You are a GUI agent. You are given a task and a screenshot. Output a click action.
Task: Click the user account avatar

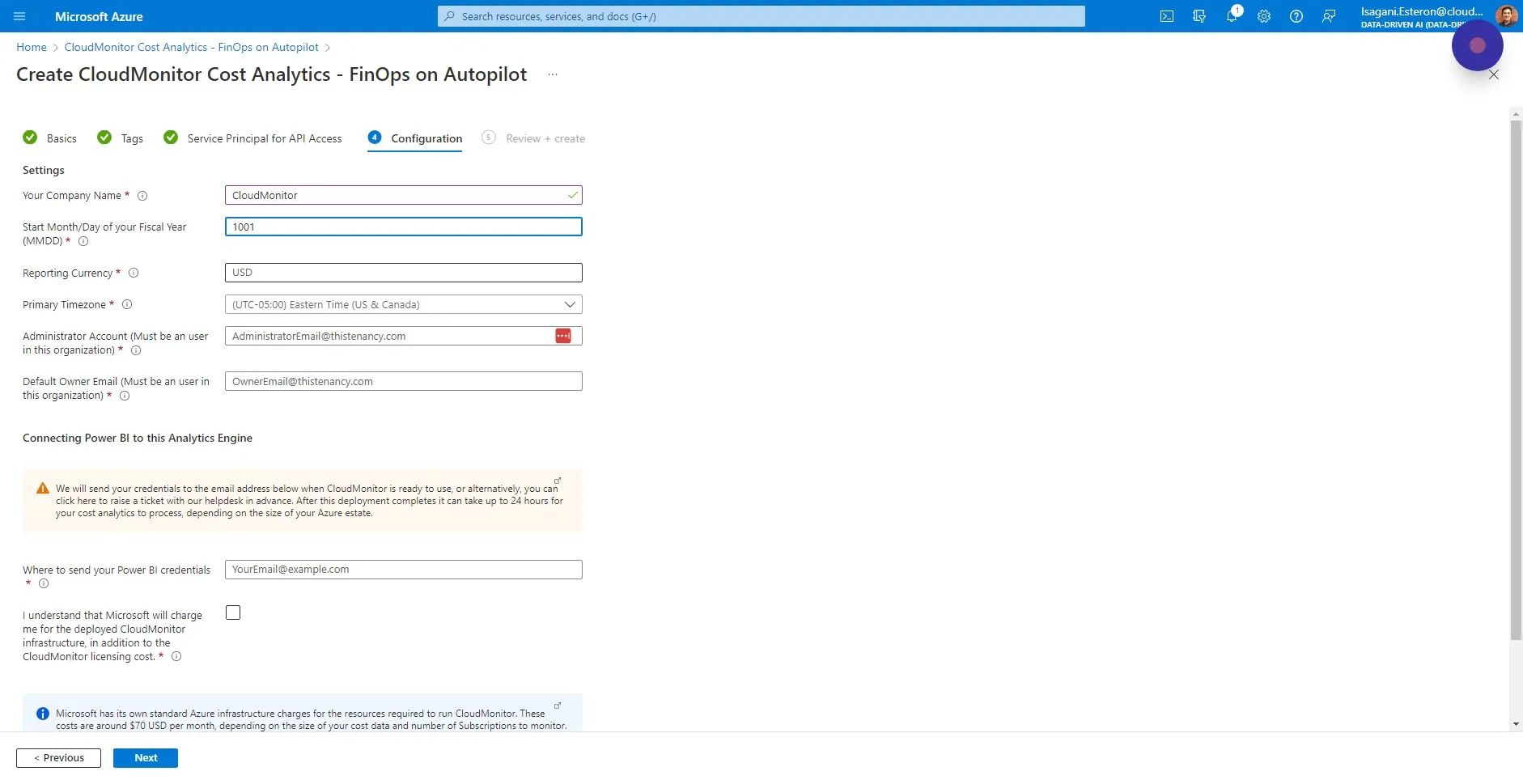(x=1507, y=16)
